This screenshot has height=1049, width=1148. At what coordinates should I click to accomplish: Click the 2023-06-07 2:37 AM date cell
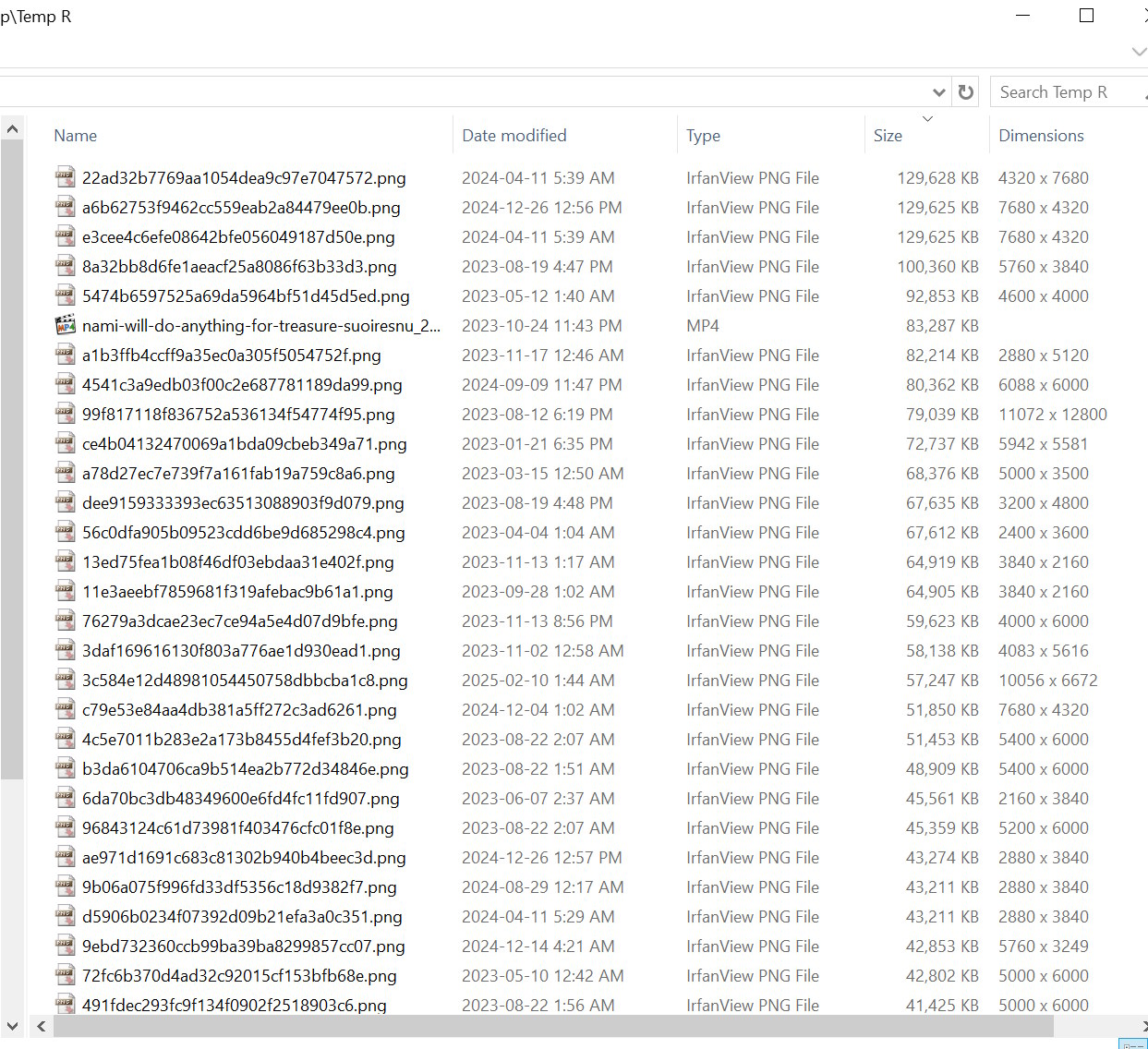538,799
